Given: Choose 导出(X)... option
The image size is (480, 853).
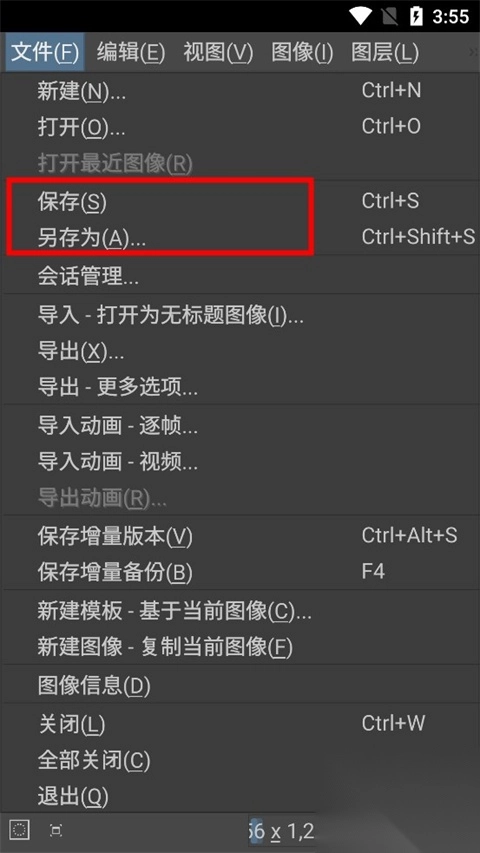Looking at the screenshot, I should 240,352.
